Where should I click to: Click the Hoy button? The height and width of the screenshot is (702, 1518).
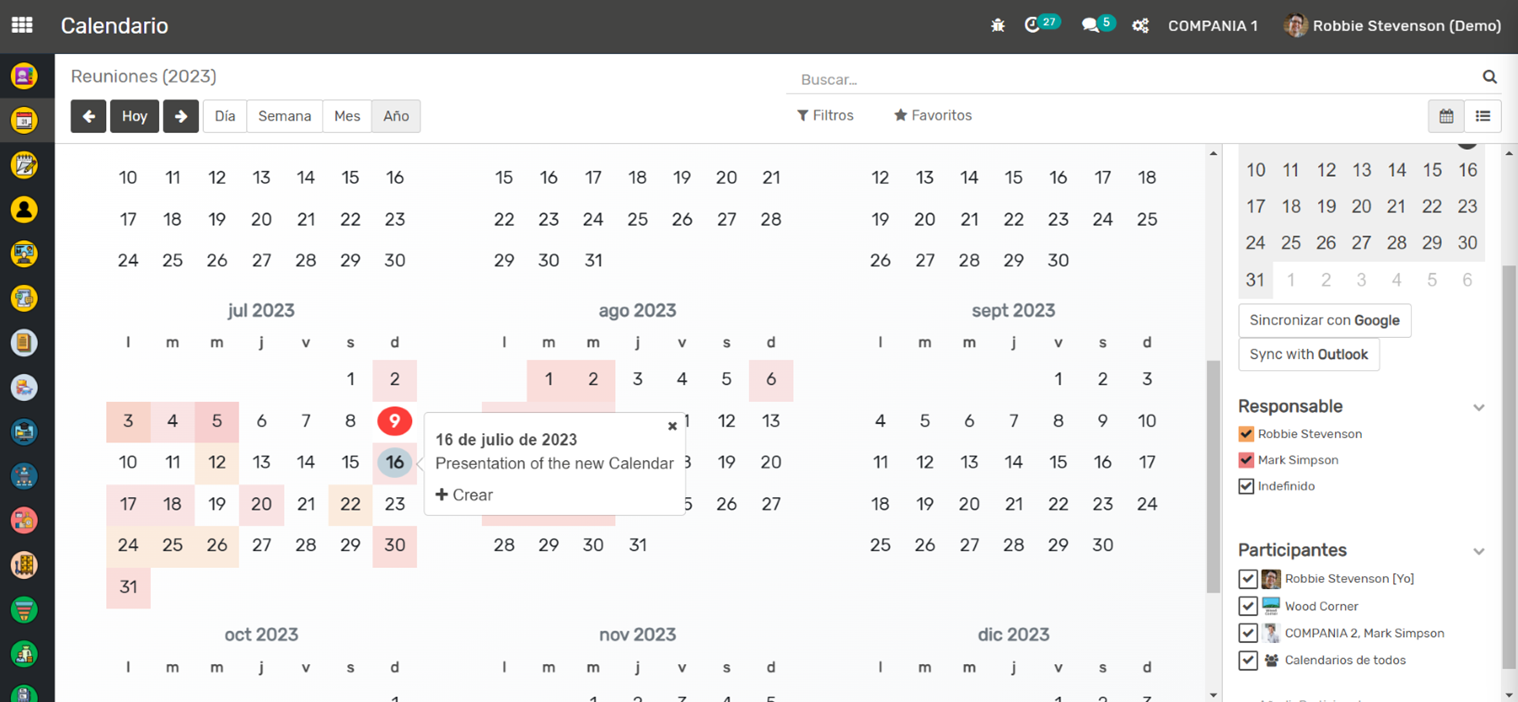click(x=135, y=116)
